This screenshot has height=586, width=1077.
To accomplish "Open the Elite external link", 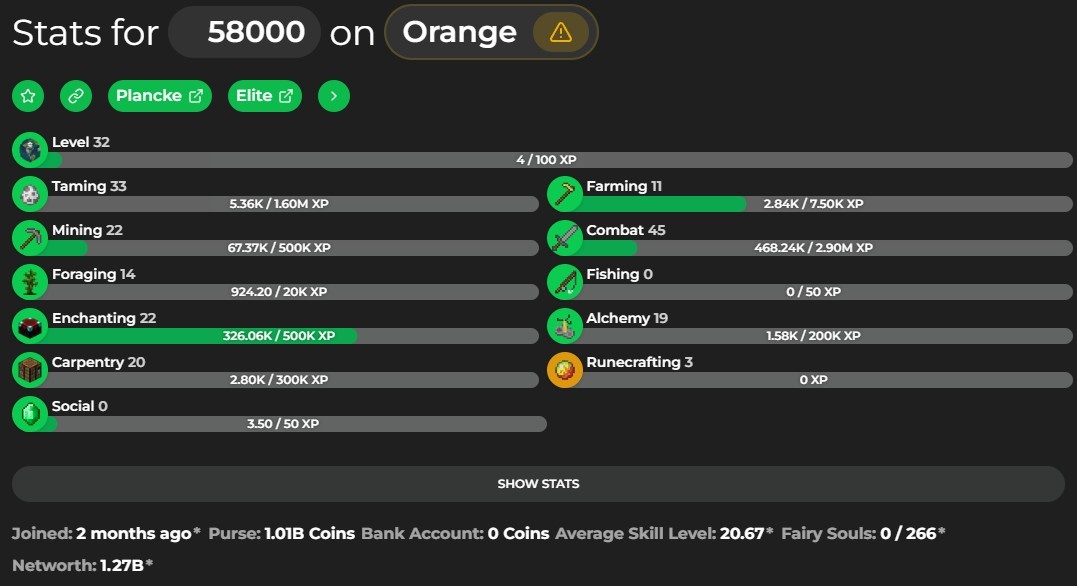I will 264,95.
